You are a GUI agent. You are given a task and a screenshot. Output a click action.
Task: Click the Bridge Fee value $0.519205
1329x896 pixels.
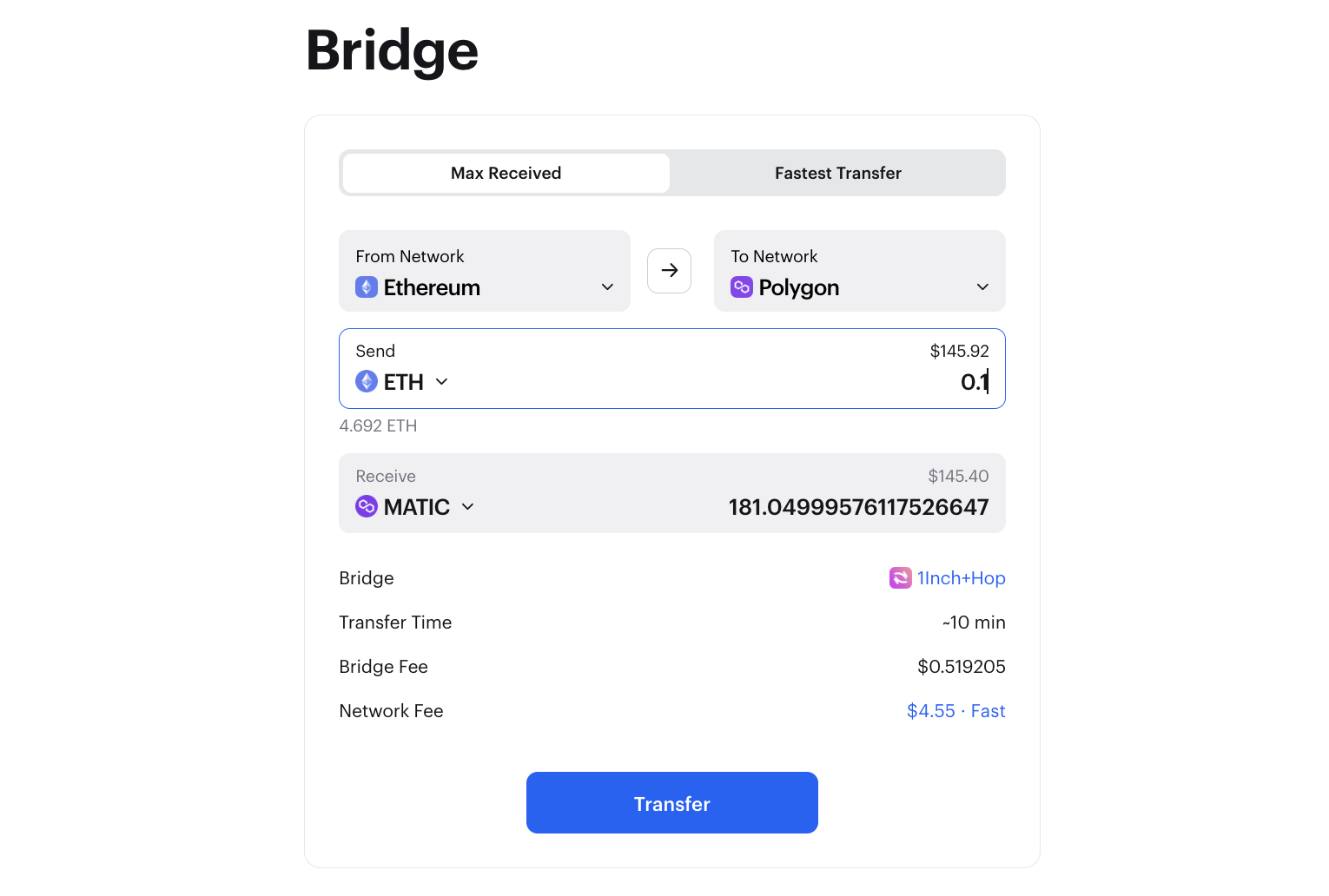(x=961, y=666)
